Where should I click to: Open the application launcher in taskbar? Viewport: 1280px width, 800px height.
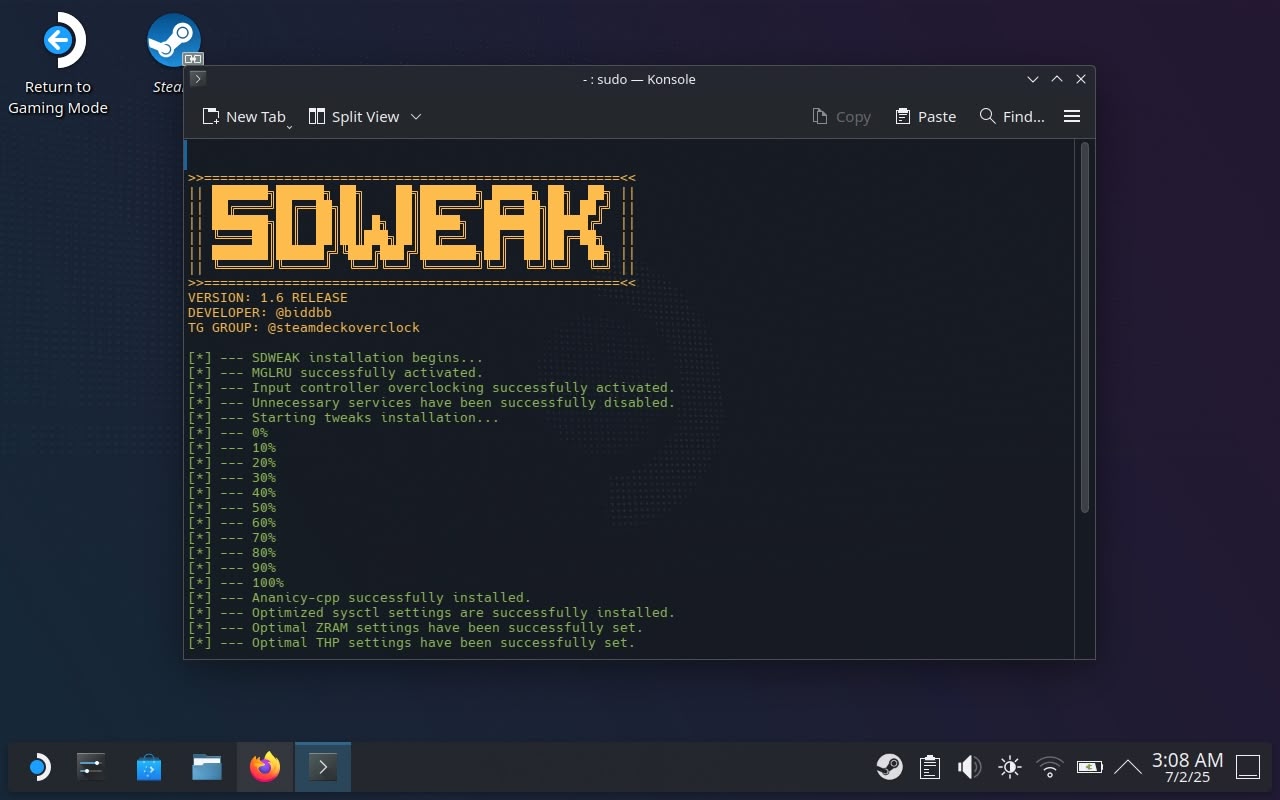click(37, 767)
